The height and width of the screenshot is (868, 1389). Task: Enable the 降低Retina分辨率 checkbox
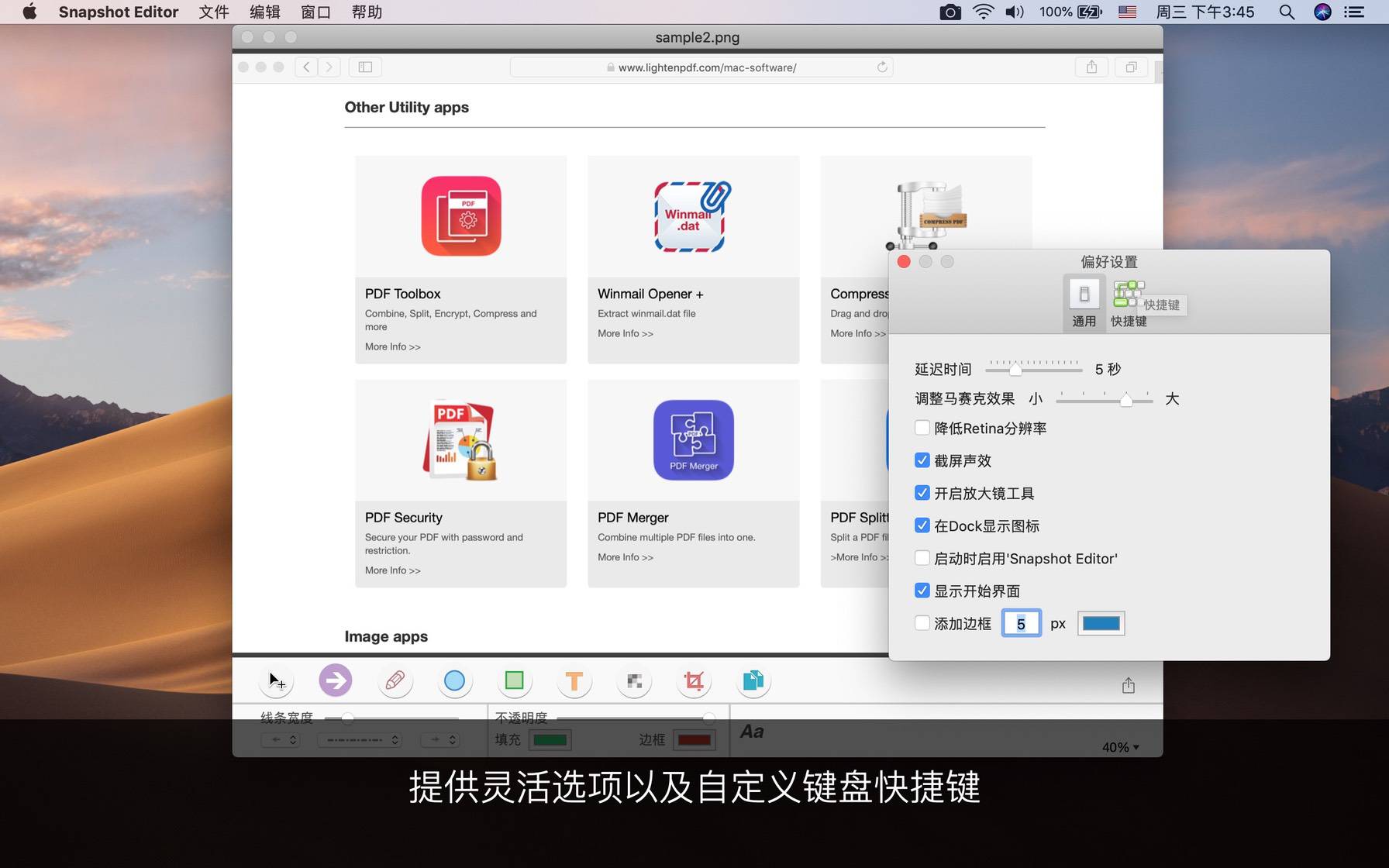click(x=922, y=428)
